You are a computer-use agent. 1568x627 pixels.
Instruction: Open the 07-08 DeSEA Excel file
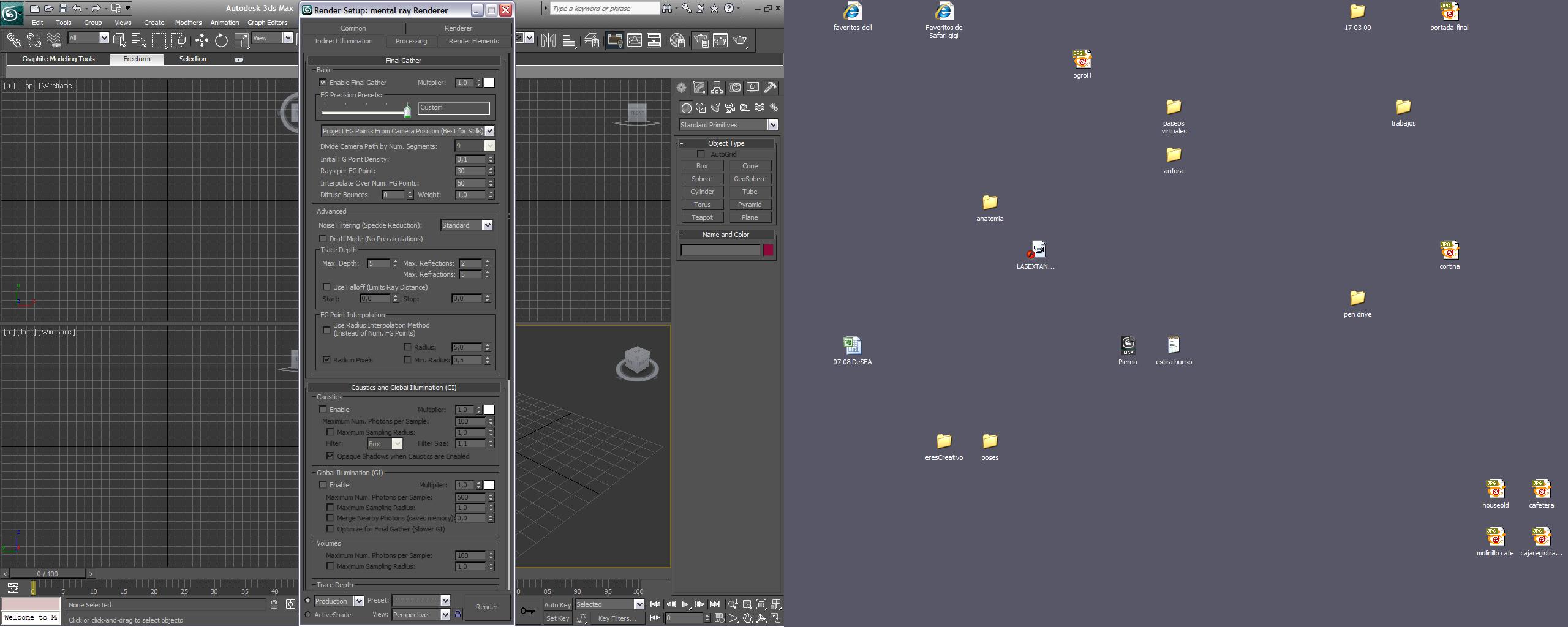(x=852, y=351)
